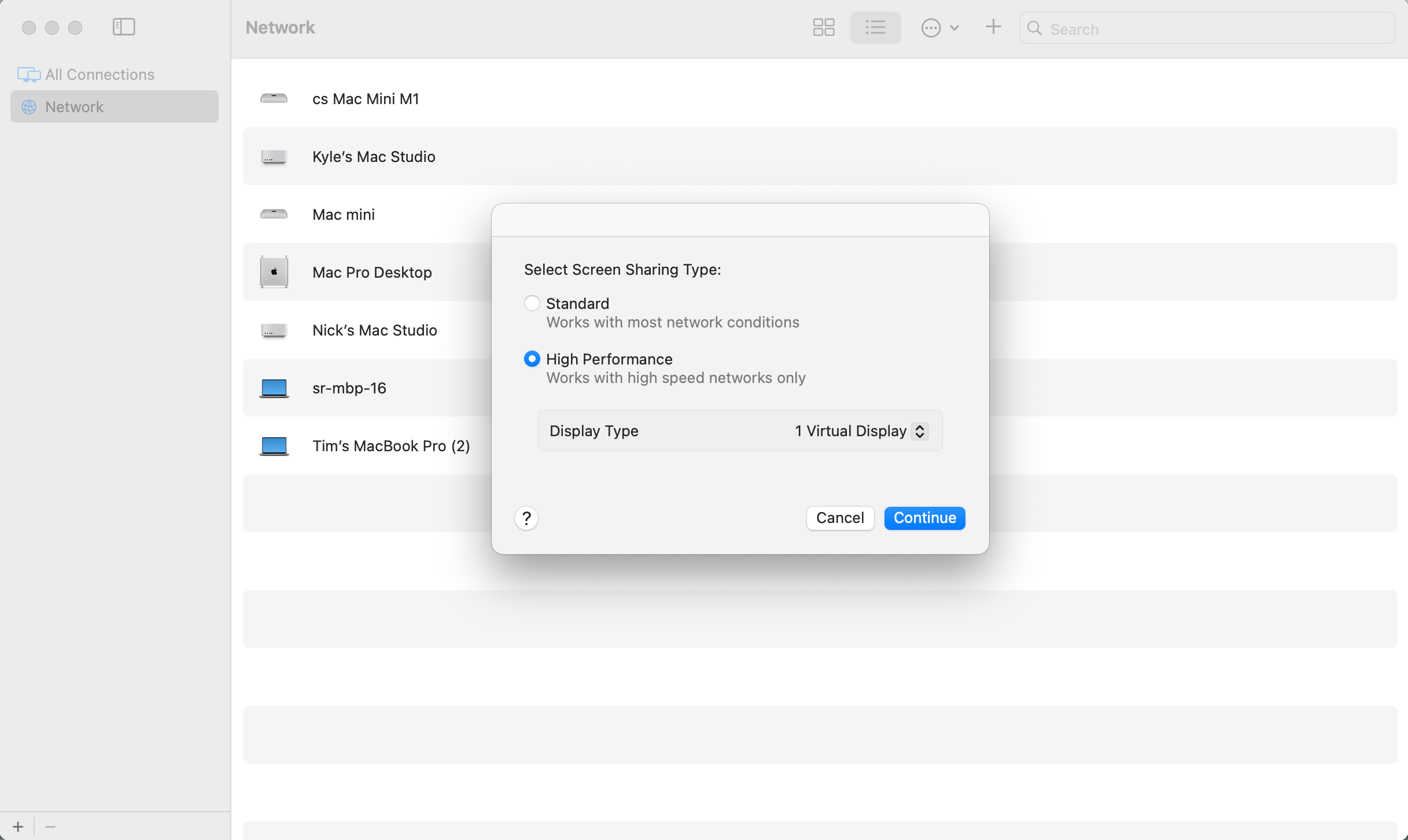The image size is (1408, 840).
Task: Open the Display Type popup menu
Action: 861,431
